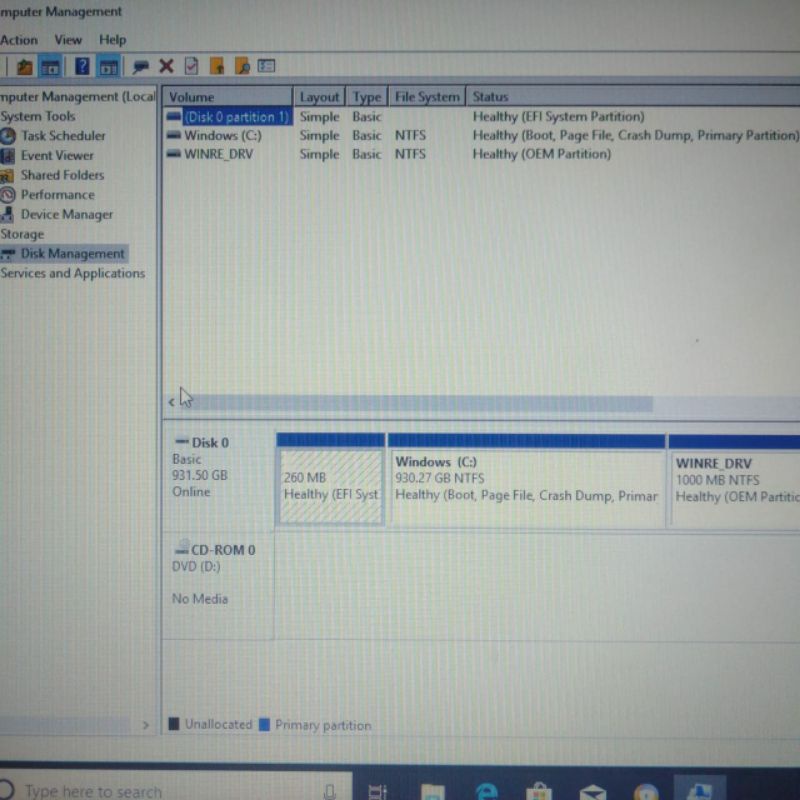Click the Up One Level folder icon
This screenshot has height=800, width=800.
(25, 67)
